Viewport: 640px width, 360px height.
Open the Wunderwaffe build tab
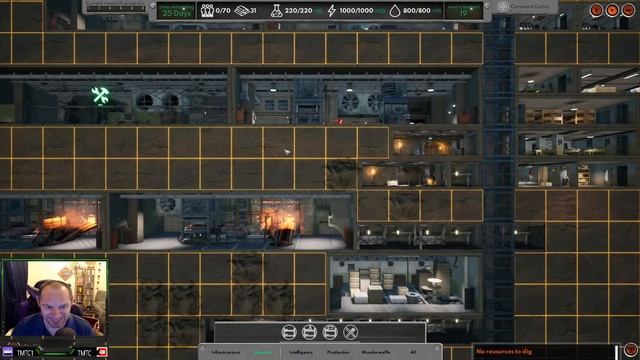tap(376, 352)
